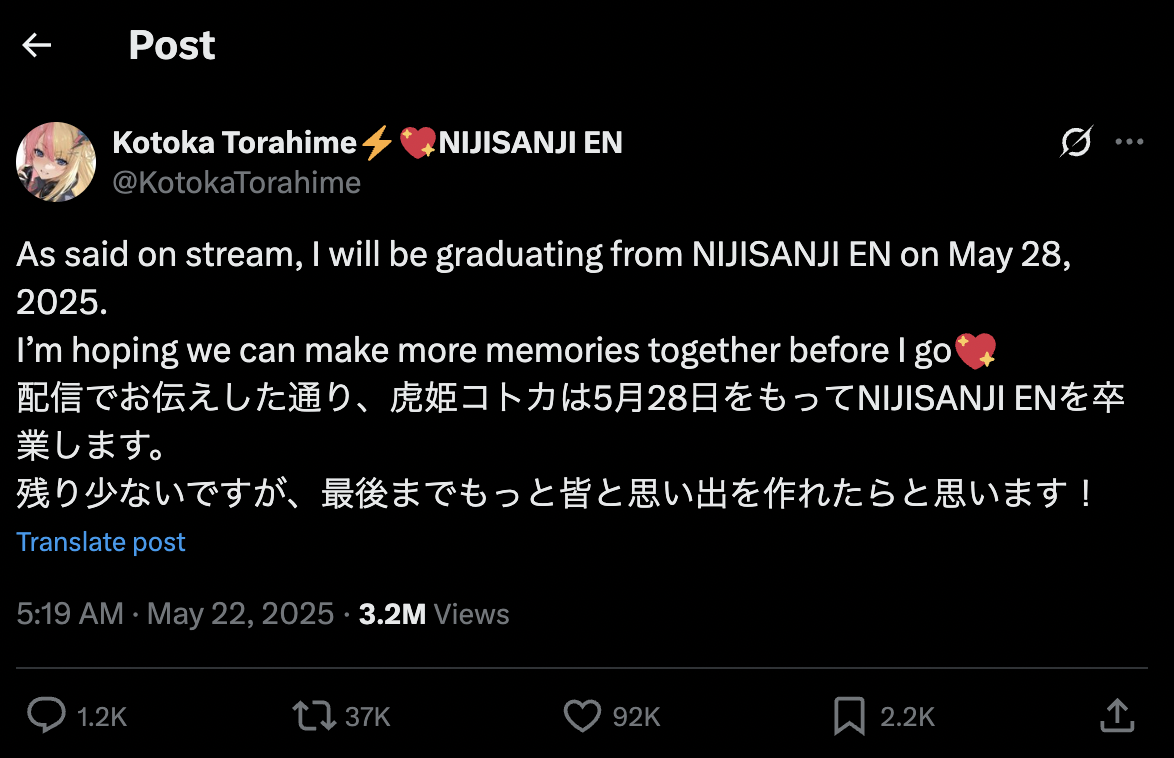Click Translate post link
This screenshot has height=758, width=1174.
coord(101,542)
